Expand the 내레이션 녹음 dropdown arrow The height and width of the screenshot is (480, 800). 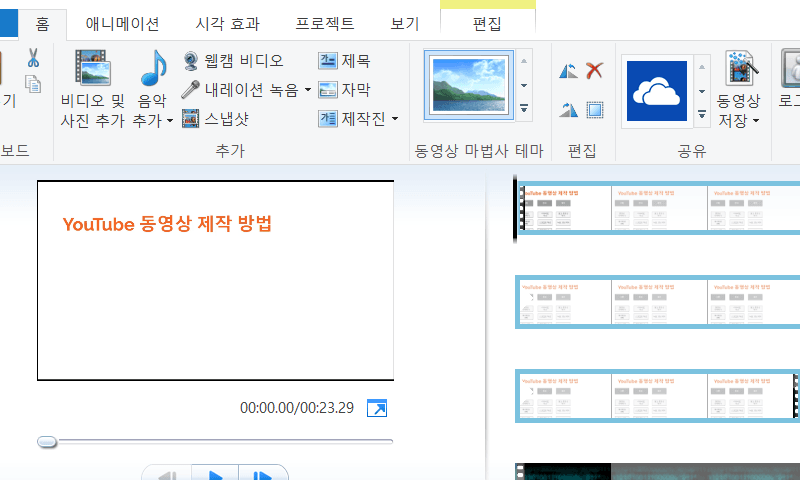pyautogui.click(x=308, y=90)
